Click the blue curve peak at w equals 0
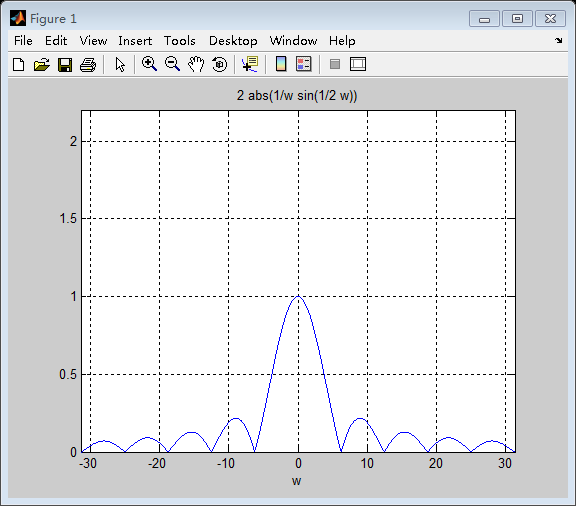This screenshot has height=506, width=576. tap(298, 296)
